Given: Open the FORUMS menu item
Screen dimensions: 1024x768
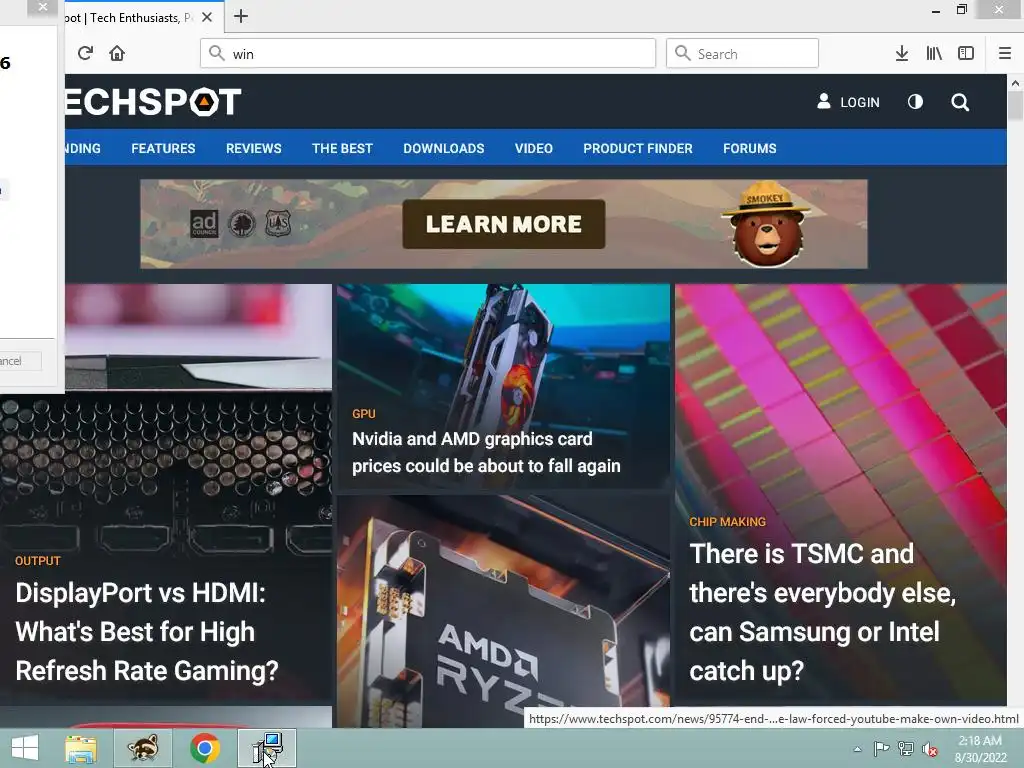Looking at the screenshot, I should 750,148.
